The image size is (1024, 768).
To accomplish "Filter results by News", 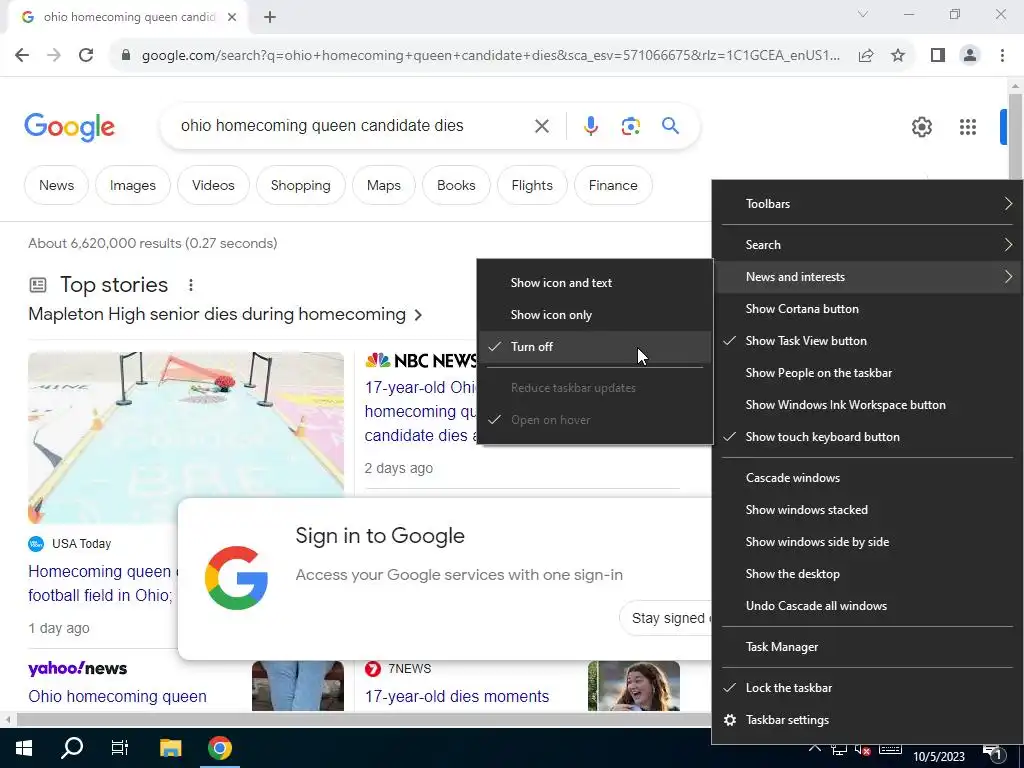I will pyautogui.click(x=56, y=185).
